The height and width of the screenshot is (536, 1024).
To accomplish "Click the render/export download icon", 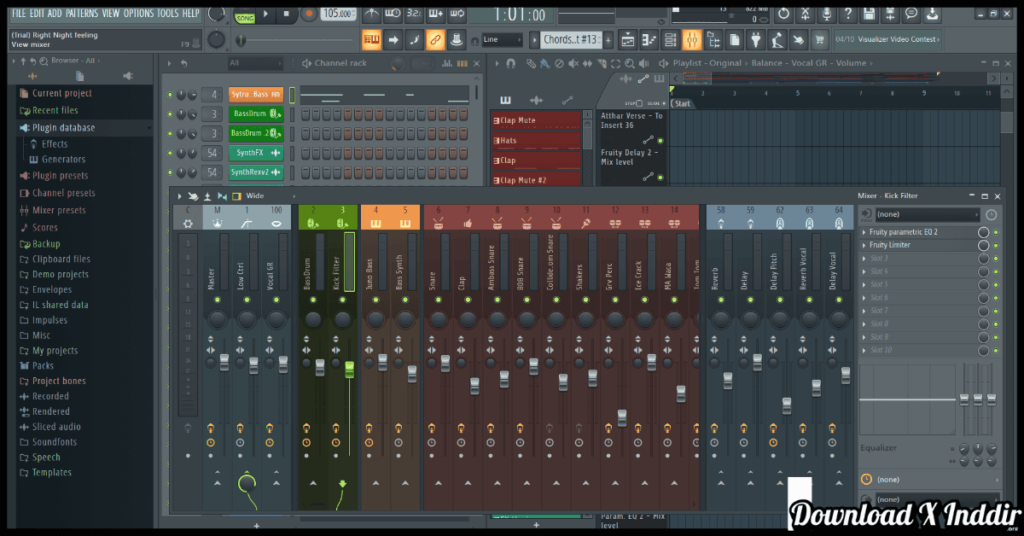I will (932, 14).
